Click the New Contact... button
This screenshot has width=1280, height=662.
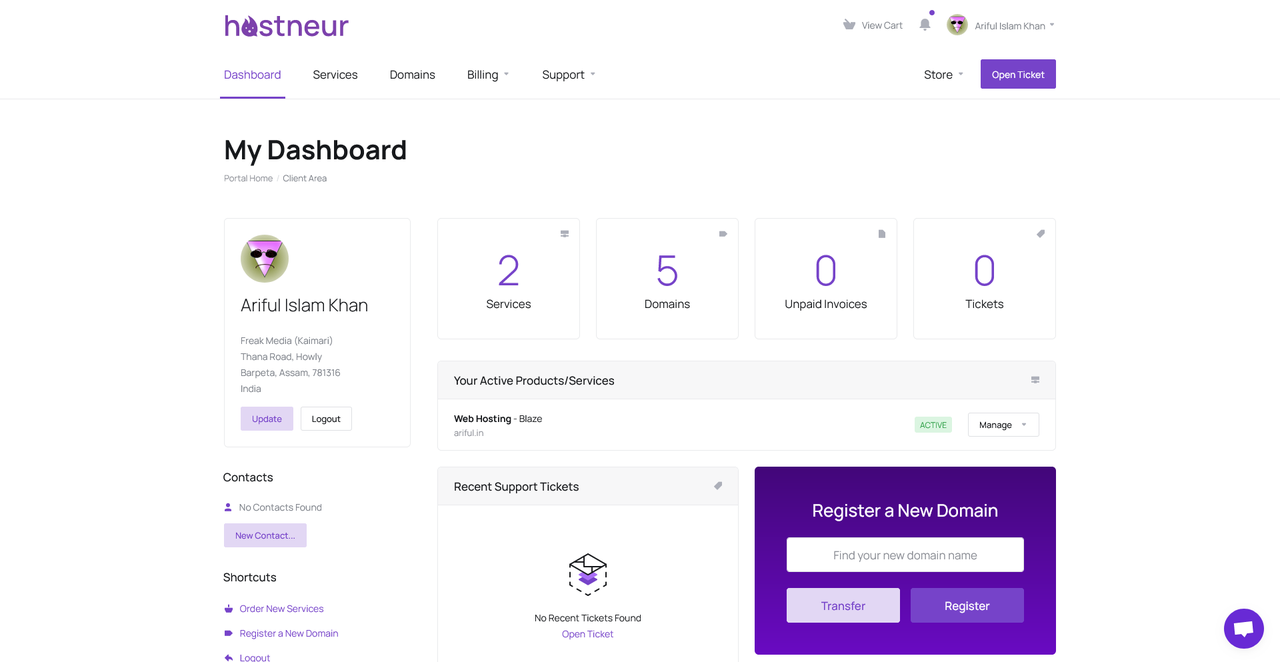point(265,535)
